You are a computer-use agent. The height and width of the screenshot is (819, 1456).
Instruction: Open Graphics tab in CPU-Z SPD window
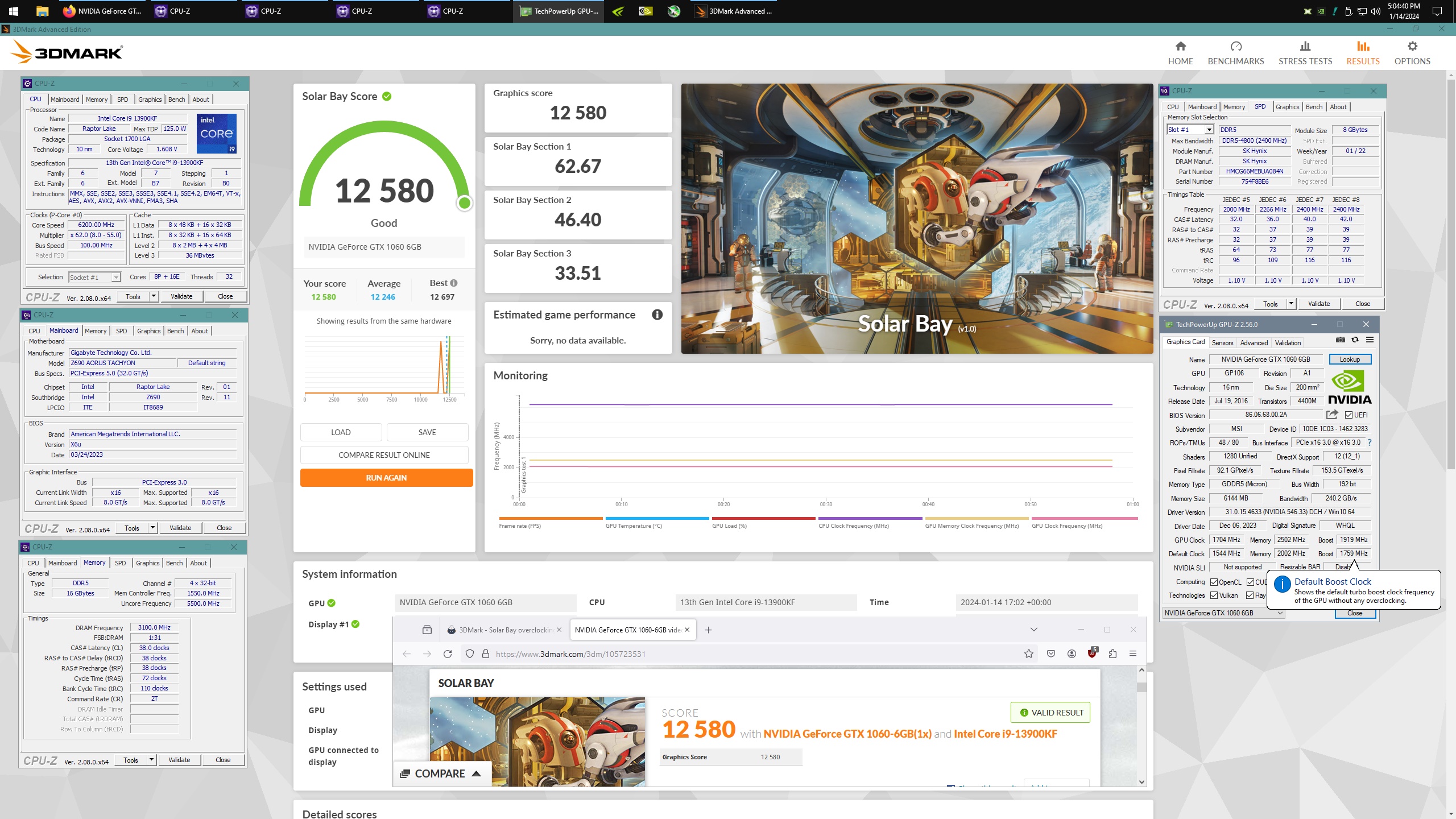point(1287,107)
